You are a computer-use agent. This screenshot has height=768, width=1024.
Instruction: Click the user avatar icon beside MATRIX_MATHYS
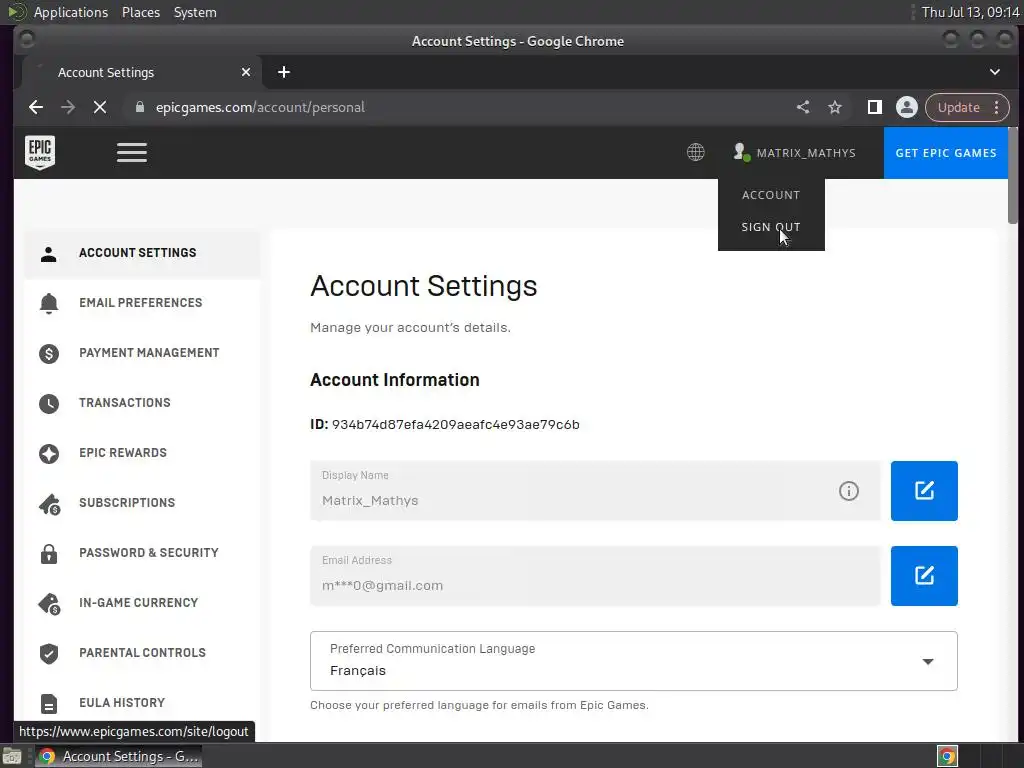pyautogui.click(x=741, y=152)
